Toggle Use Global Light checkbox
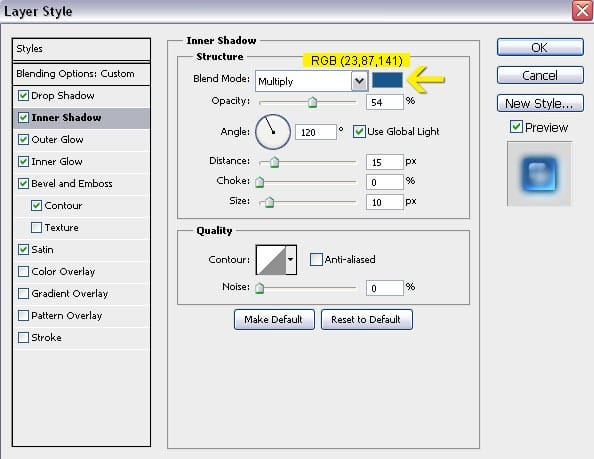Viewport: 594px width, 459px height. [359, 131]
